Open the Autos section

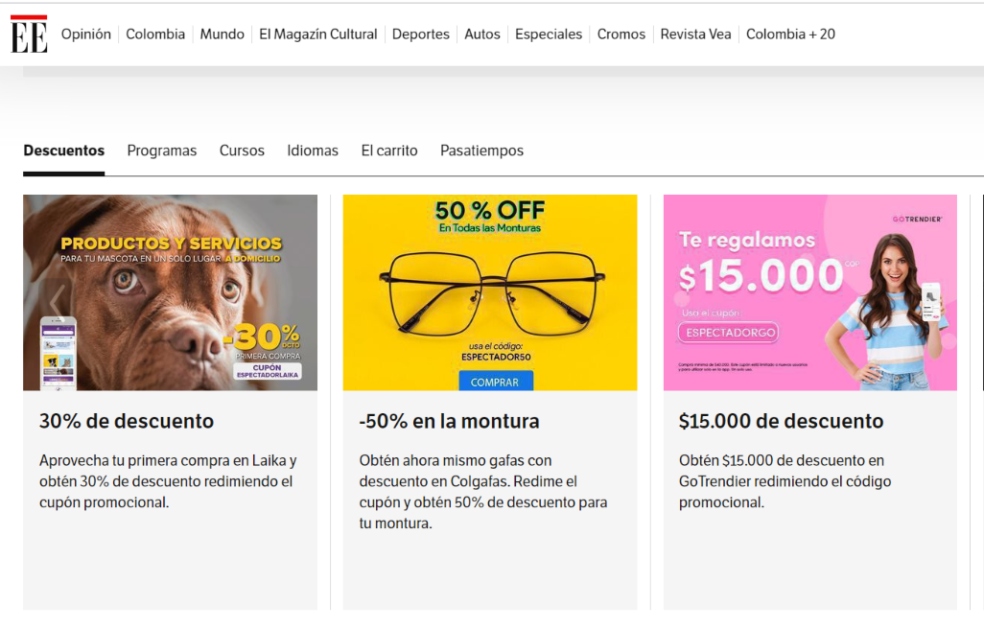[482, 34]
